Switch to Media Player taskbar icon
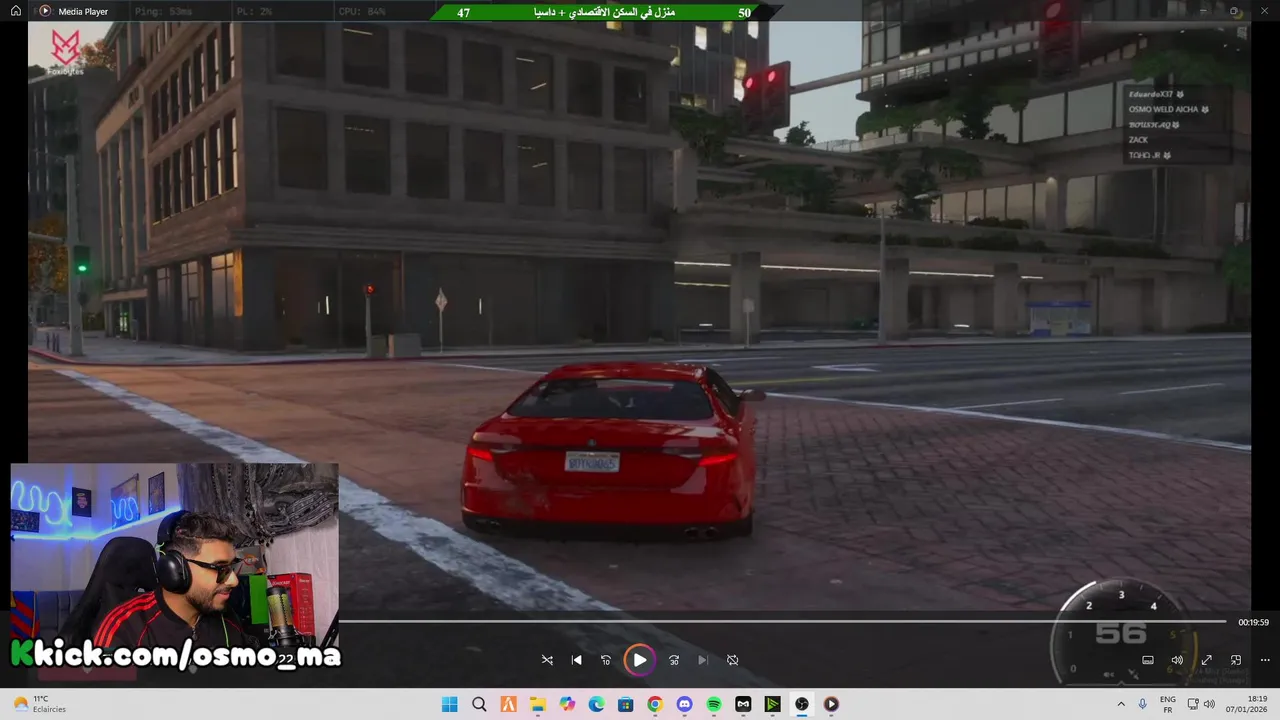The width and height of the screenshot is (1280, 720). 831,704
